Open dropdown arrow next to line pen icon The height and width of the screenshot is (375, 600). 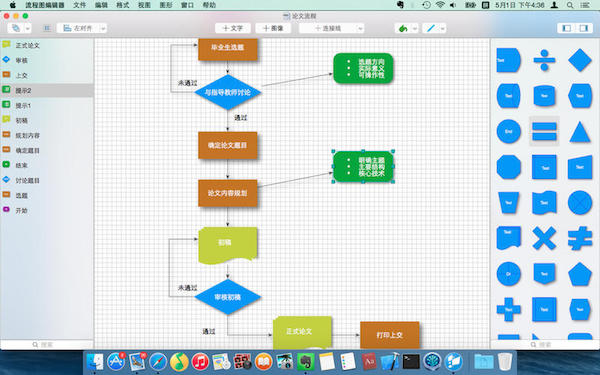point(443,28)
